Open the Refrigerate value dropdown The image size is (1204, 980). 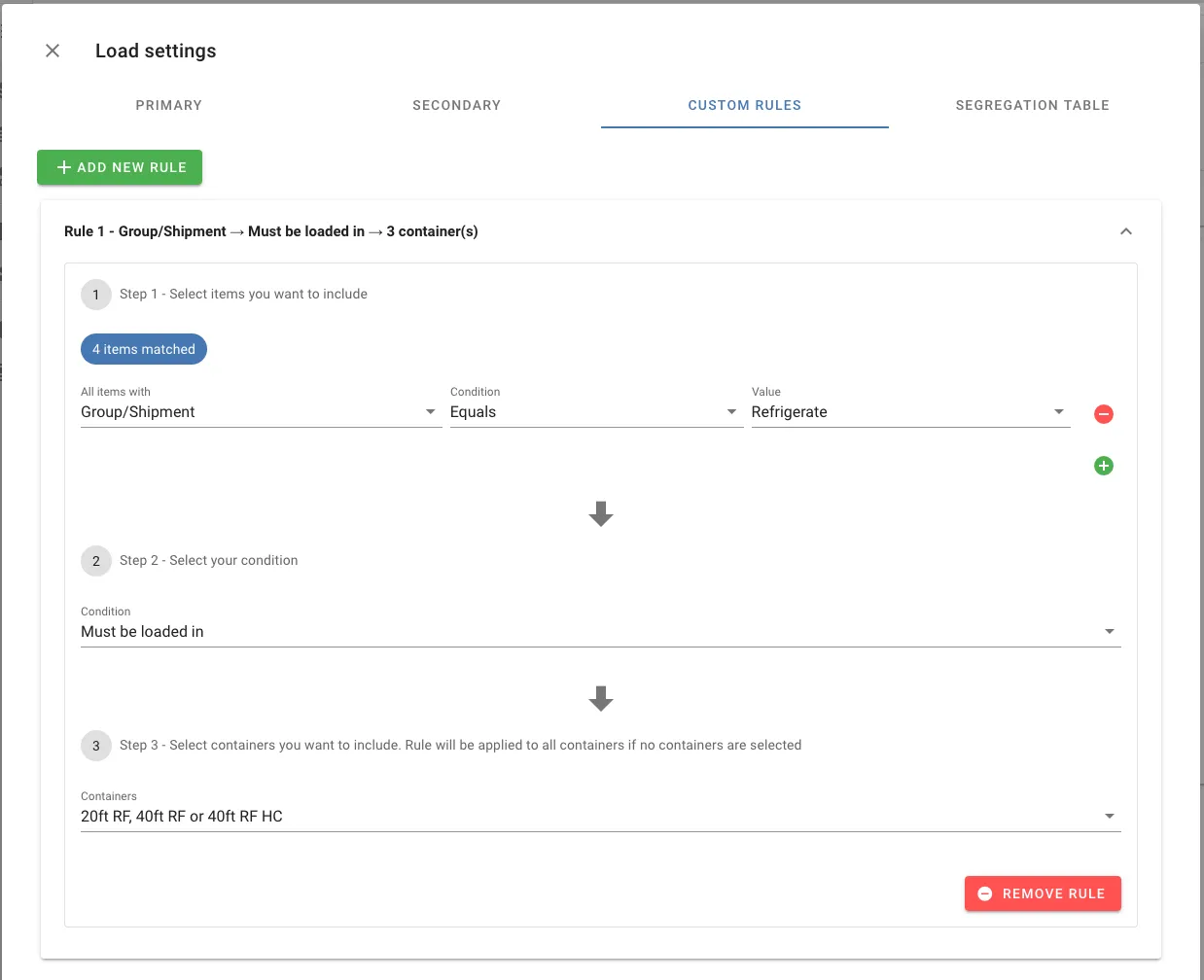coord(908,412)
